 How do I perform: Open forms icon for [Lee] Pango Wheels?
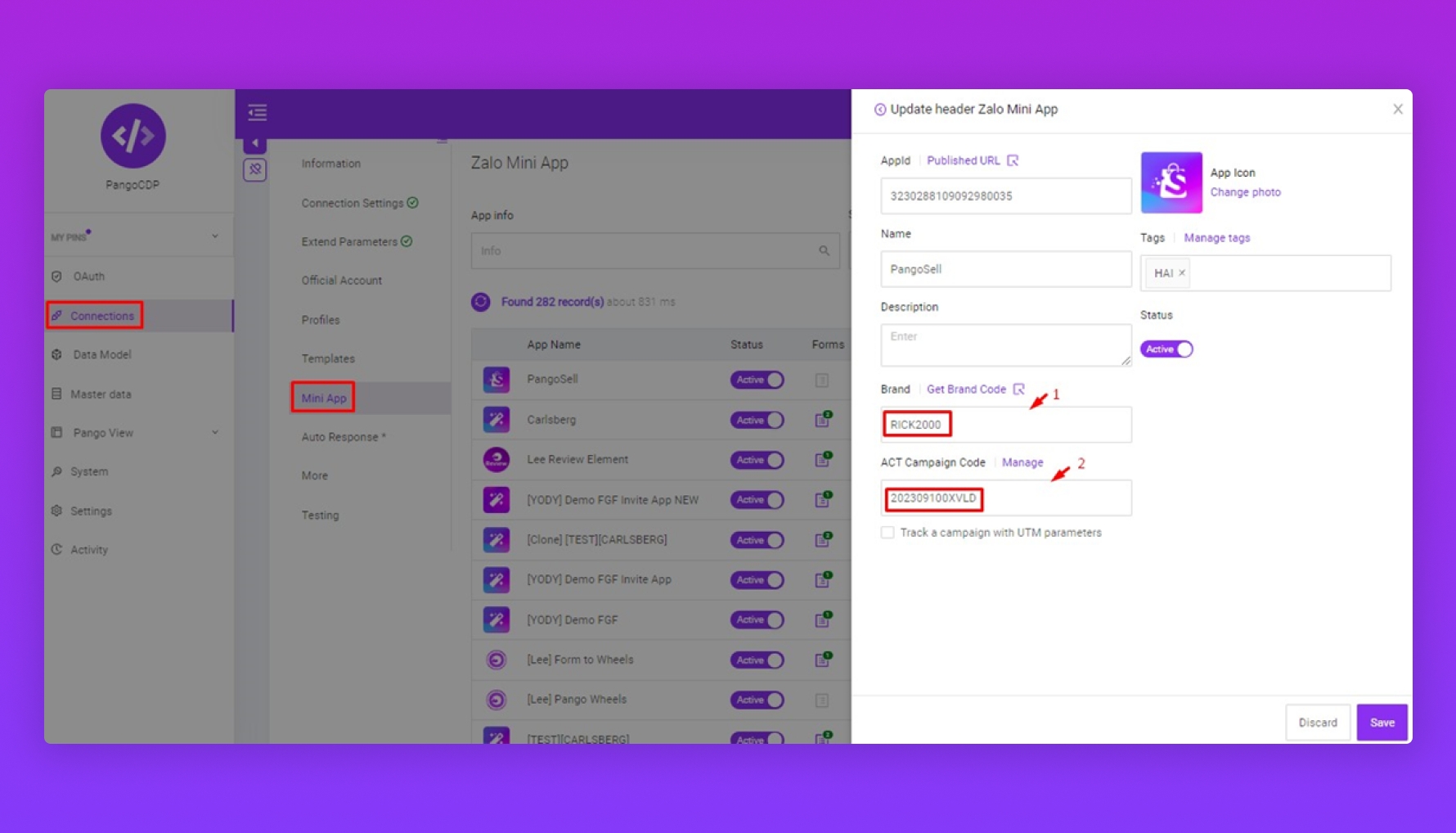(822, 700)
